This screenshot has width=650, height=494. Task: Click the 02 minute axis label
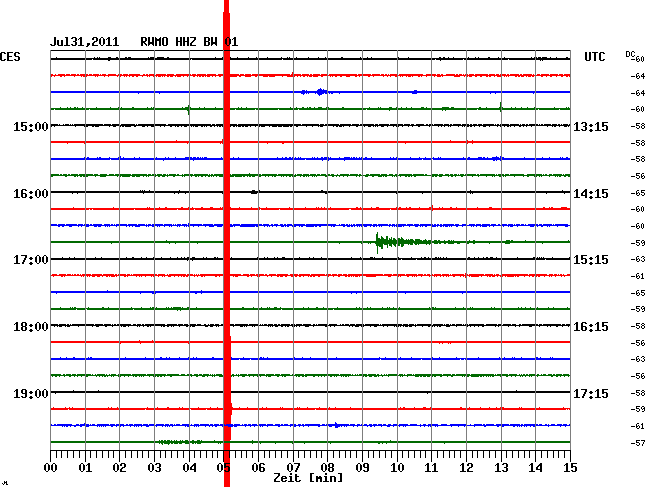(x=119, y=468)
